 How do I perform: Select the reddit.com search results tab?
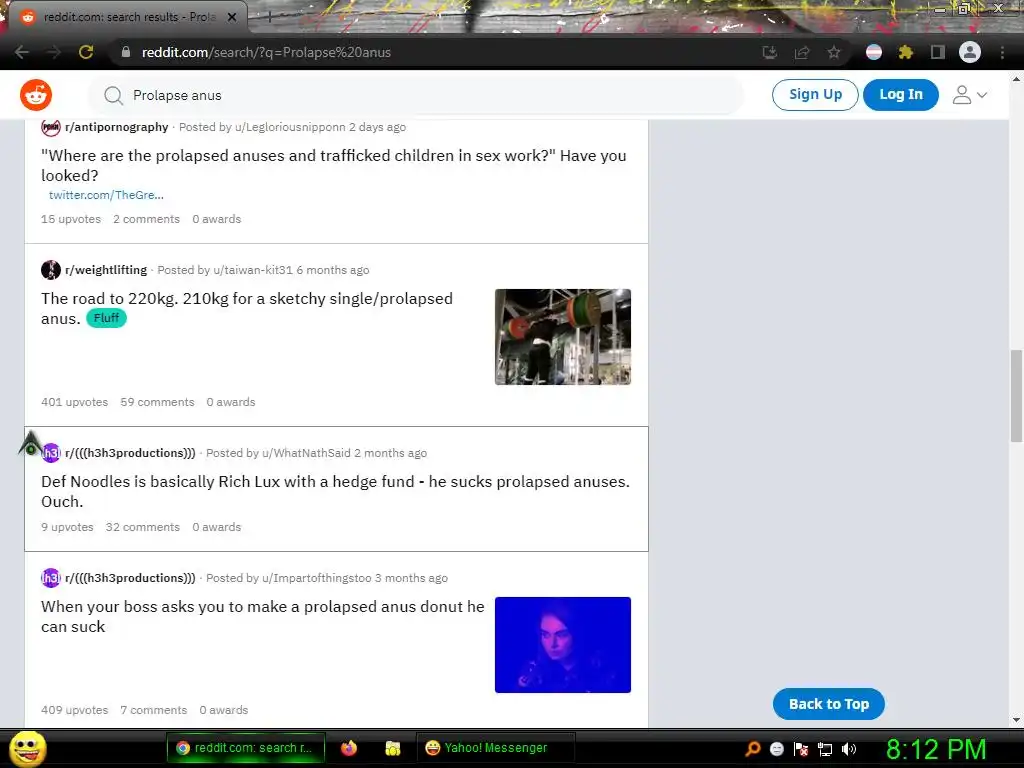[124, 17]
